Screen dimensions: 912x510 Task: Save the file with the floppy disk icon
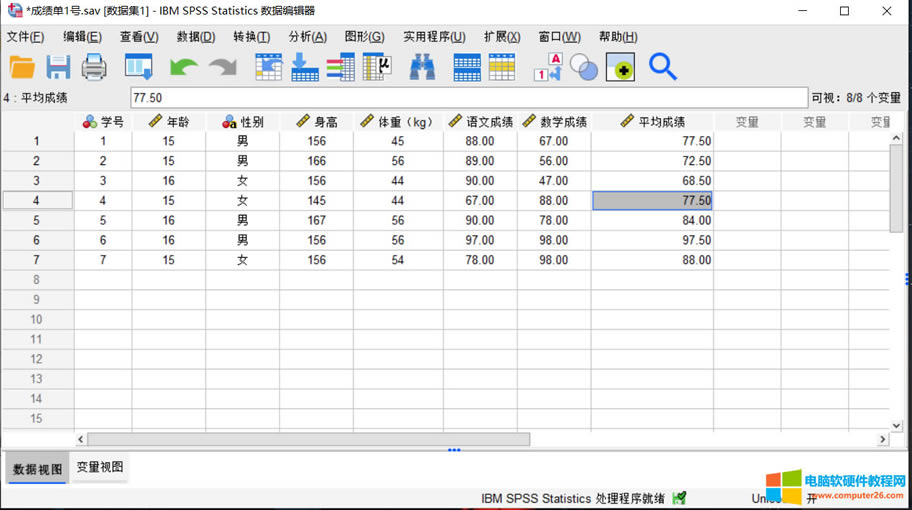pos(58,67)
